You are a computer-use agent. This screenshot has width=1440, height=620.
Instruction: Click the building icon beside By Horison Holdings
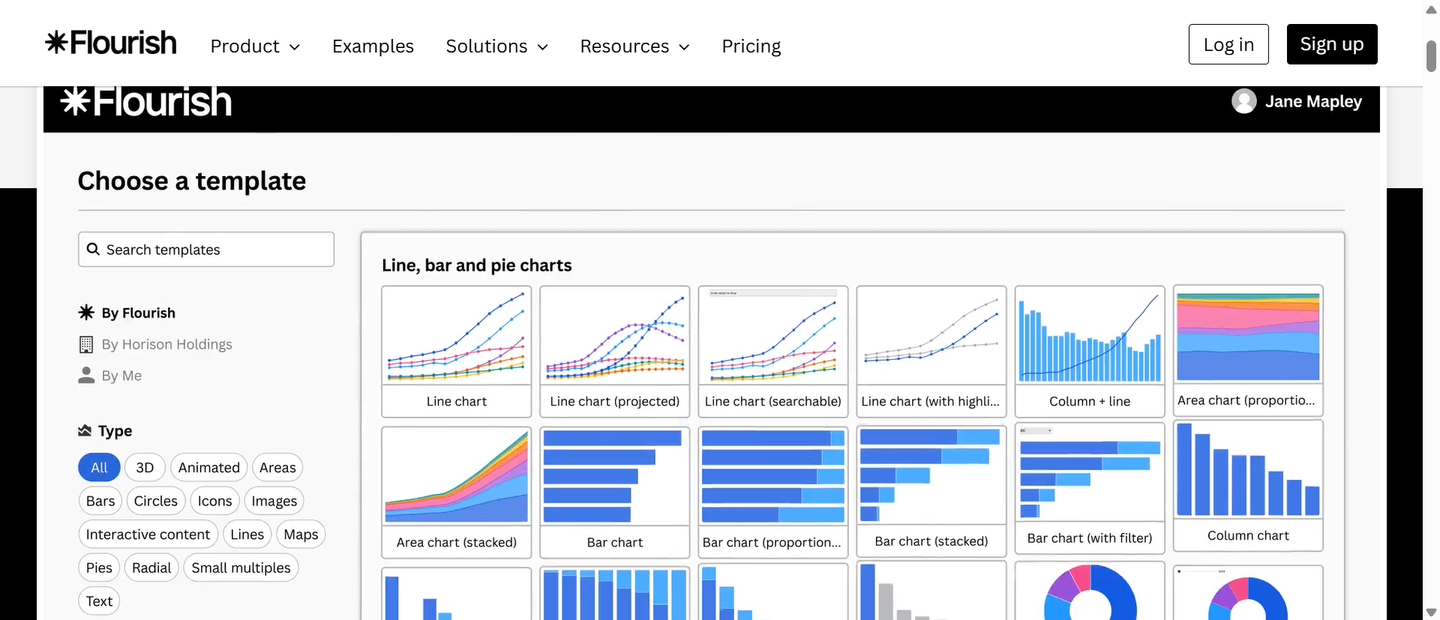pyautogui.click(x=86, y=344)
